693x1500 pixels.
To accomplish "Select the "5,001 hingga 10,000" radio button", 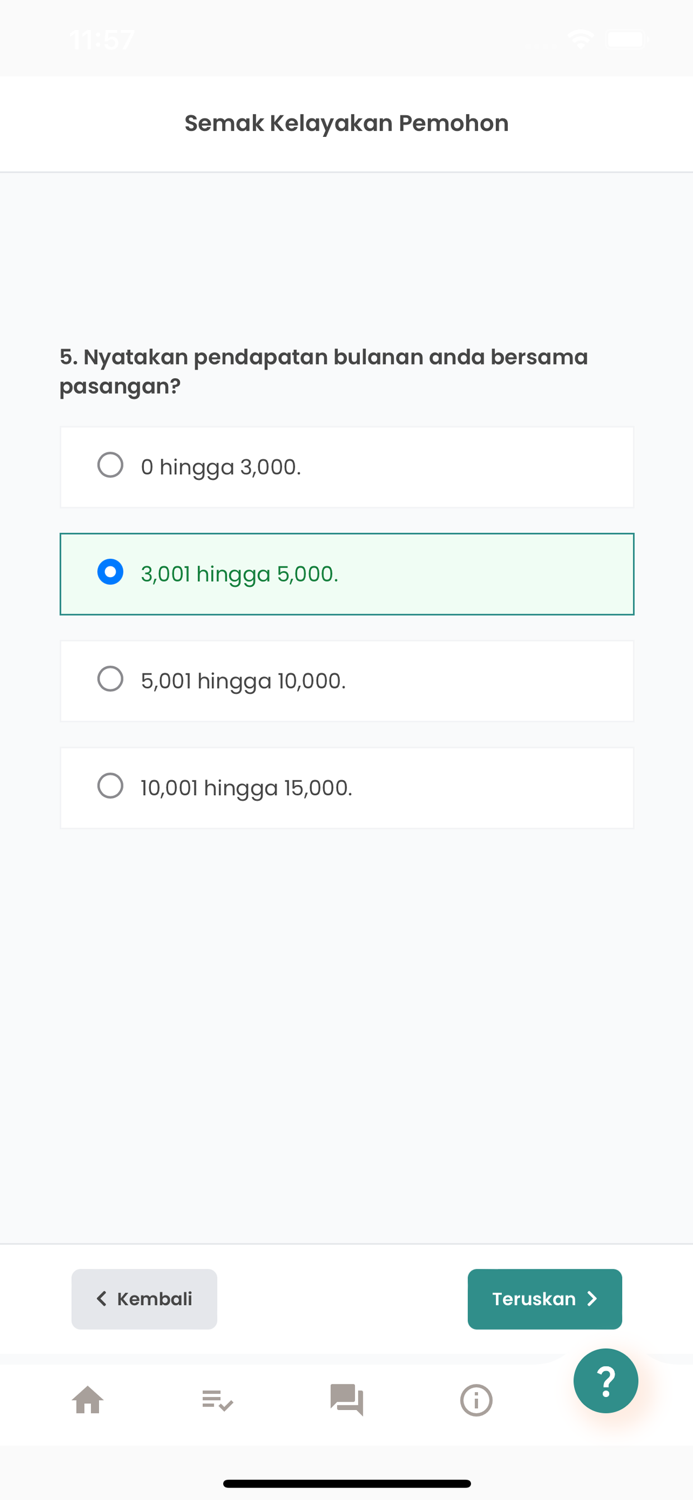I will [x=110, y=679].
